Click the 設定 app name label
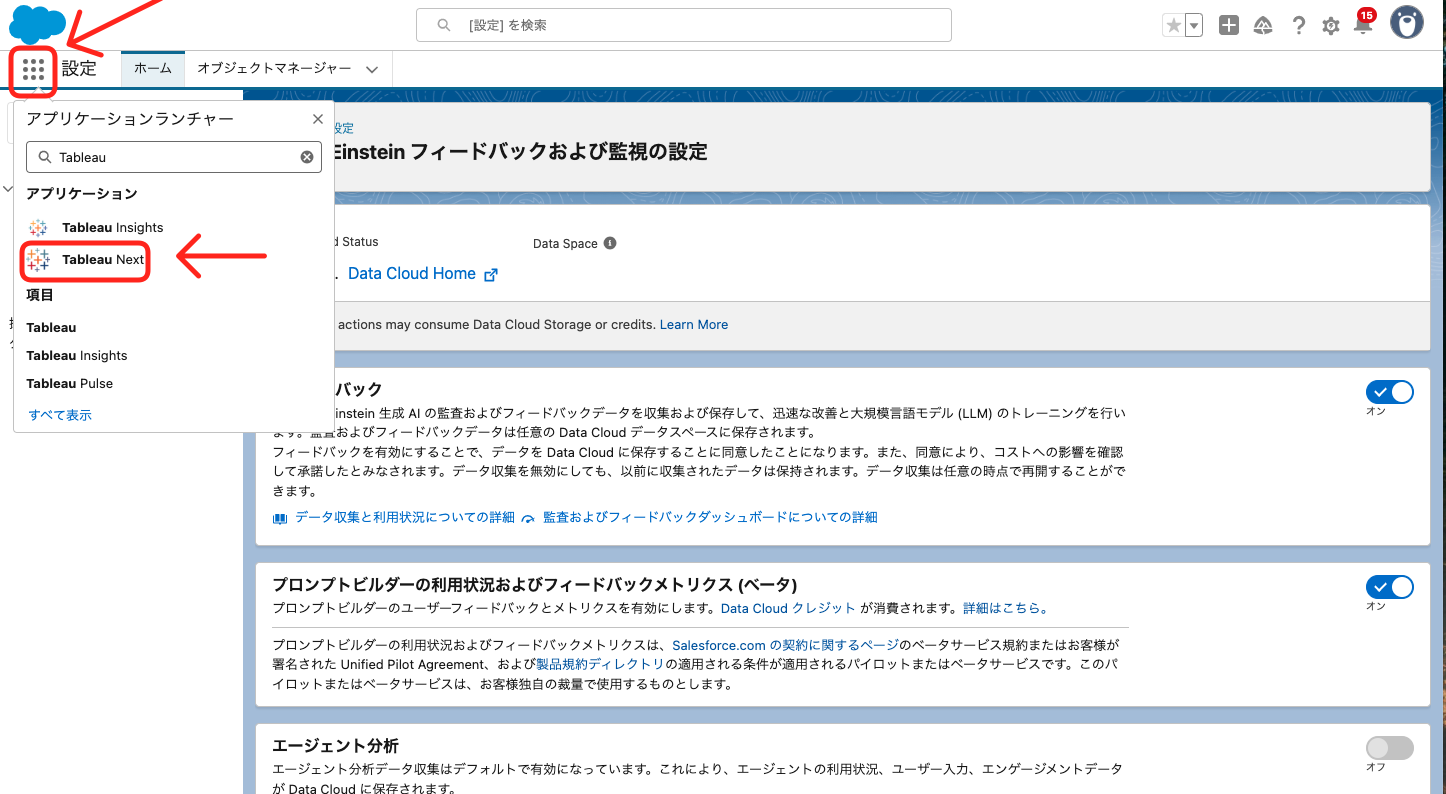 click(79, 69)
